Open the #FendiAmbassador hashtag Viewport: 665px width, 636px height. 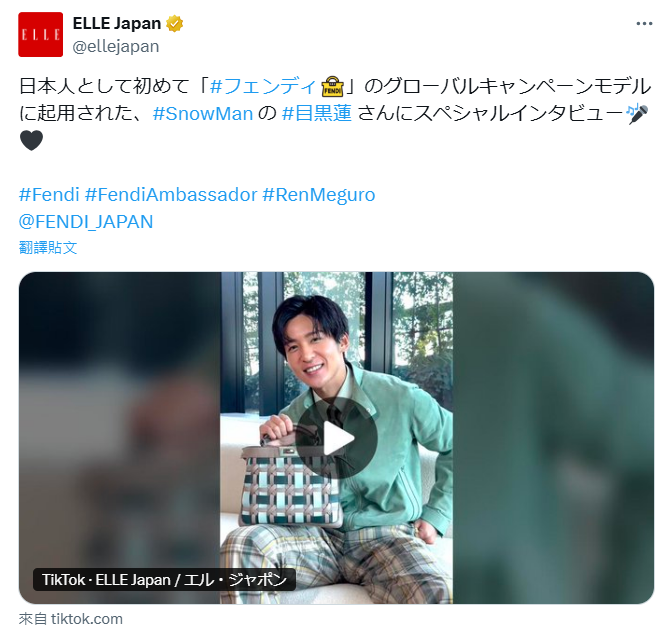(171, 195)
